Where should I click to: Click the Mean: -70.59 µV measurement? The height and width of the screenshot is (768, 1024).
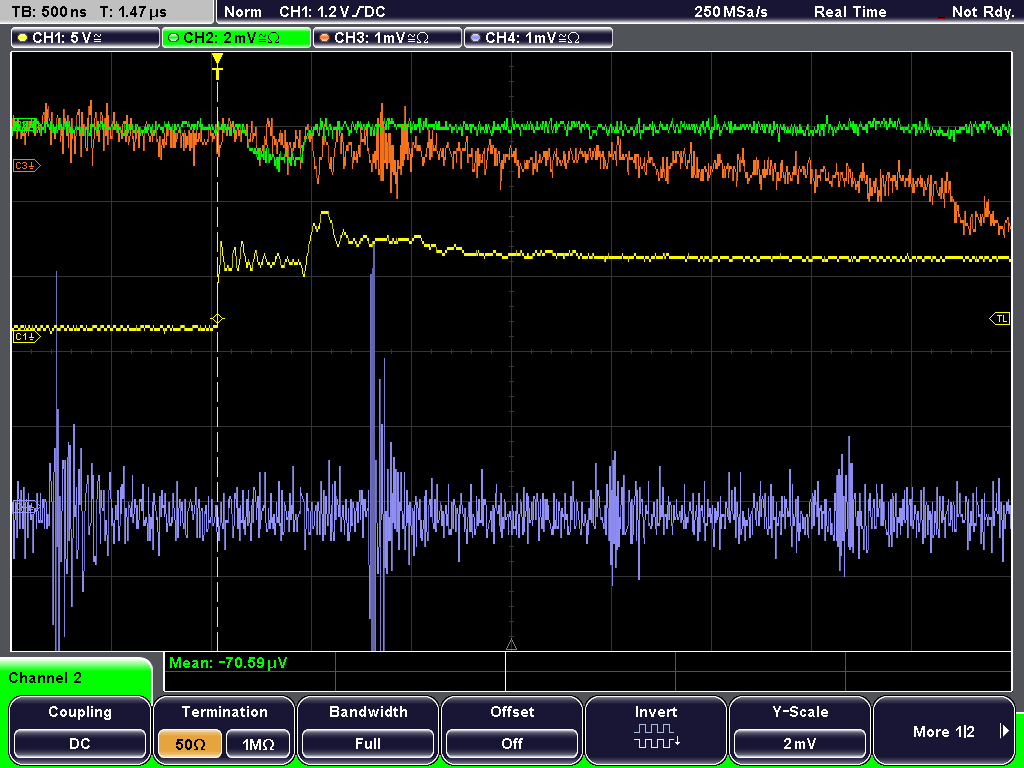click(228, 663)
